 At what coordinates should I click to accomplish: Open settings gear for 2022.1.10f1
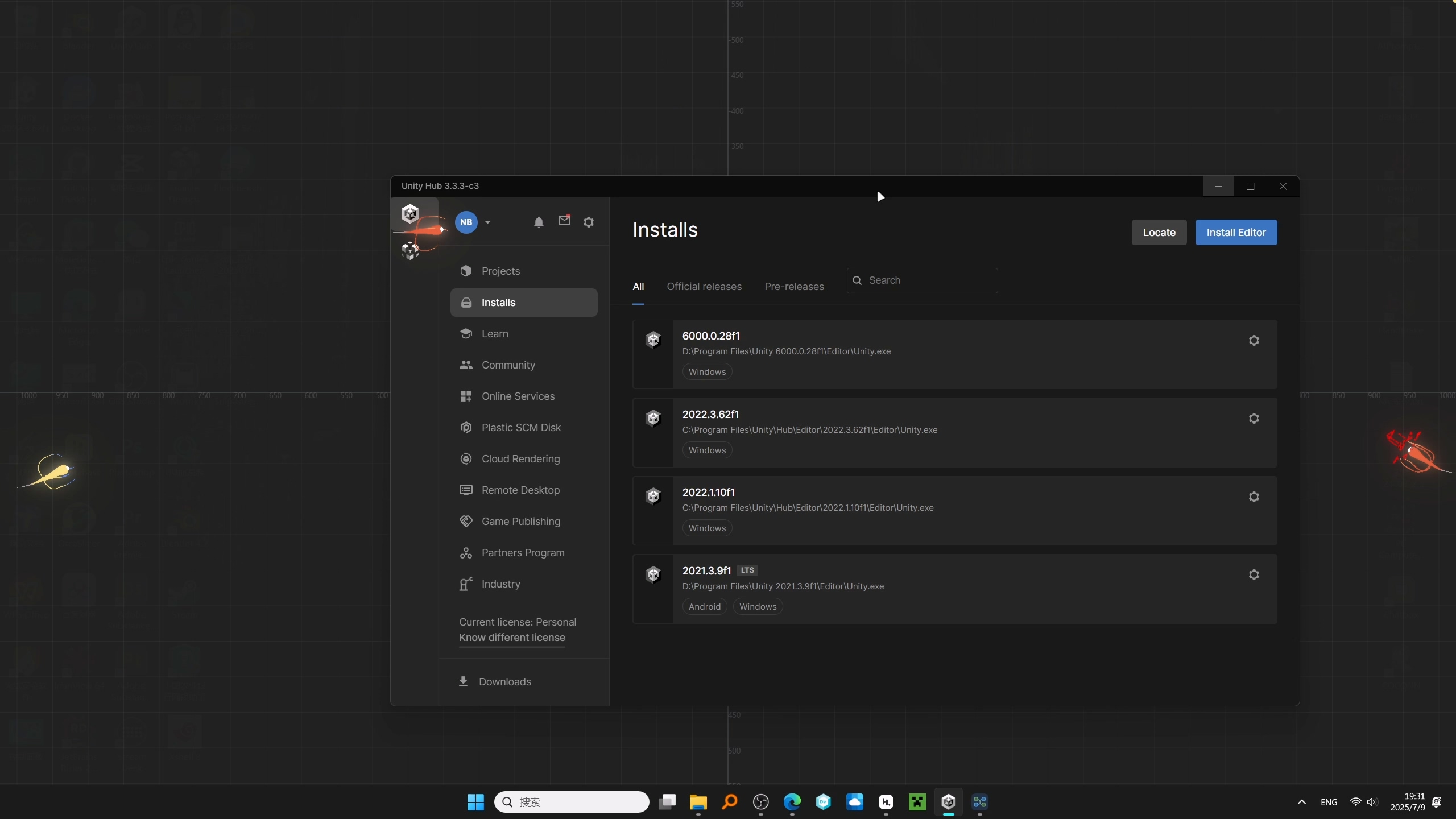[1254, 497]
